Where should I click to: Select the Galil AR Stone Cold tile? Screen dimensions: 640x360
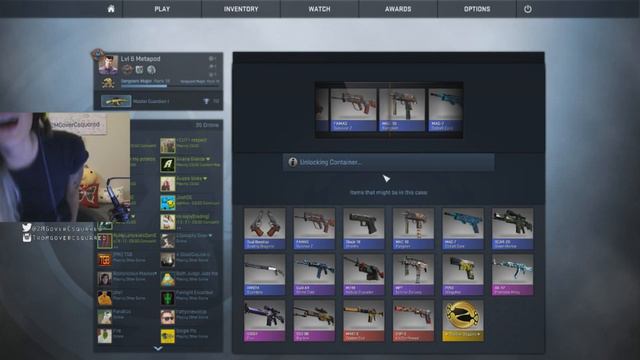(314, 275)
